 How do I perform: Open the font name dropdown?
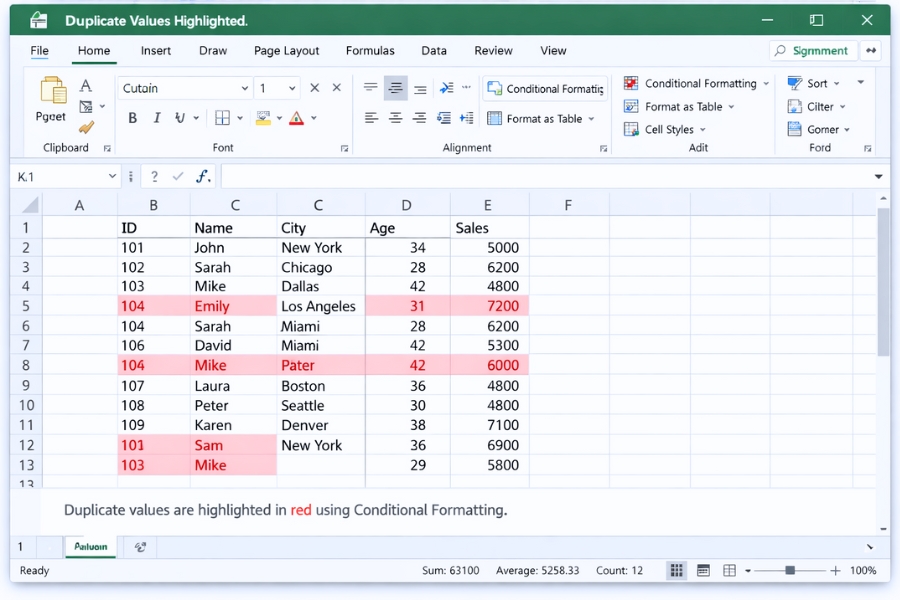[x=246, y=88]
